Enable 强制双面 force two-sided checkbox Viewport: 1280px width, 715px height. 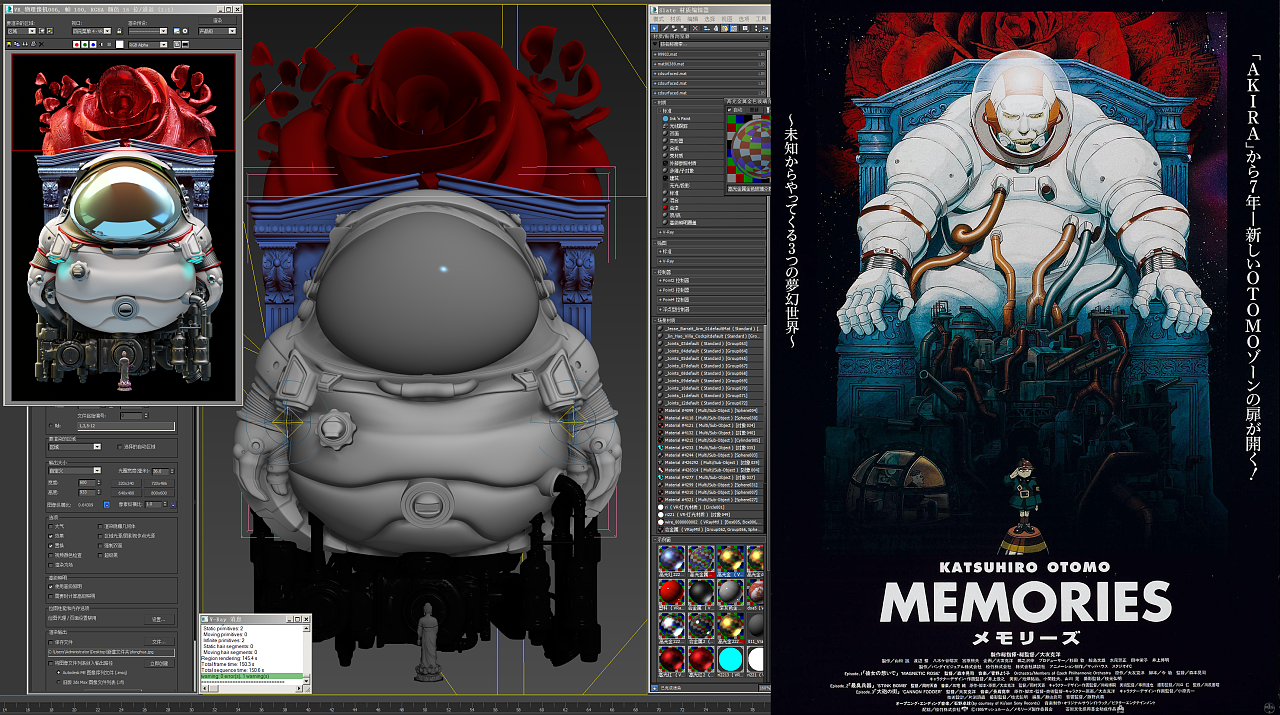pos(100,545)
